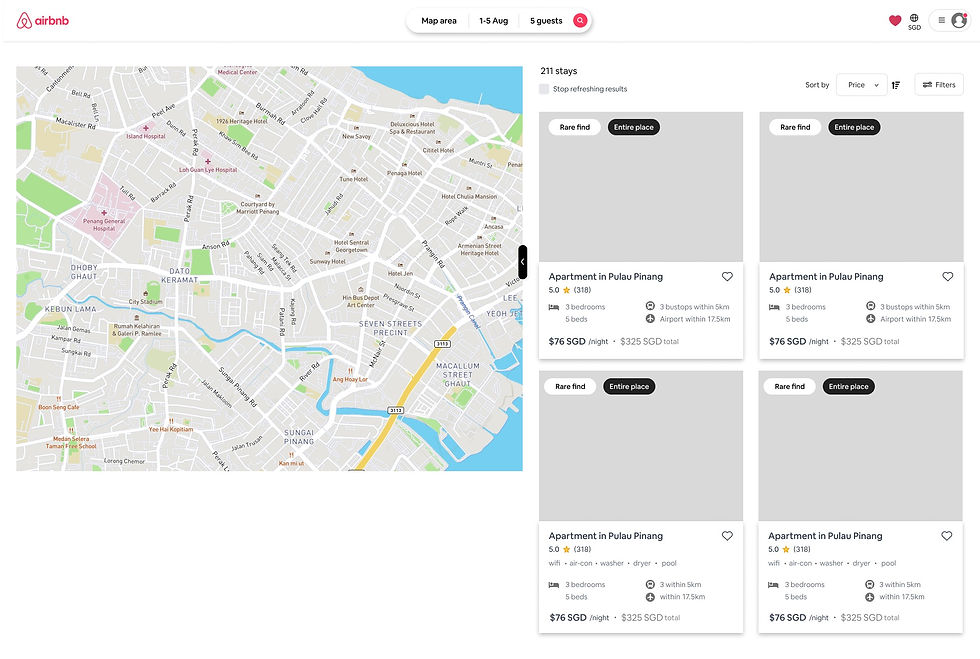Reverse the sort order using the sort icon
This screenshot has width=980, height=659.
tap(896, 85)
